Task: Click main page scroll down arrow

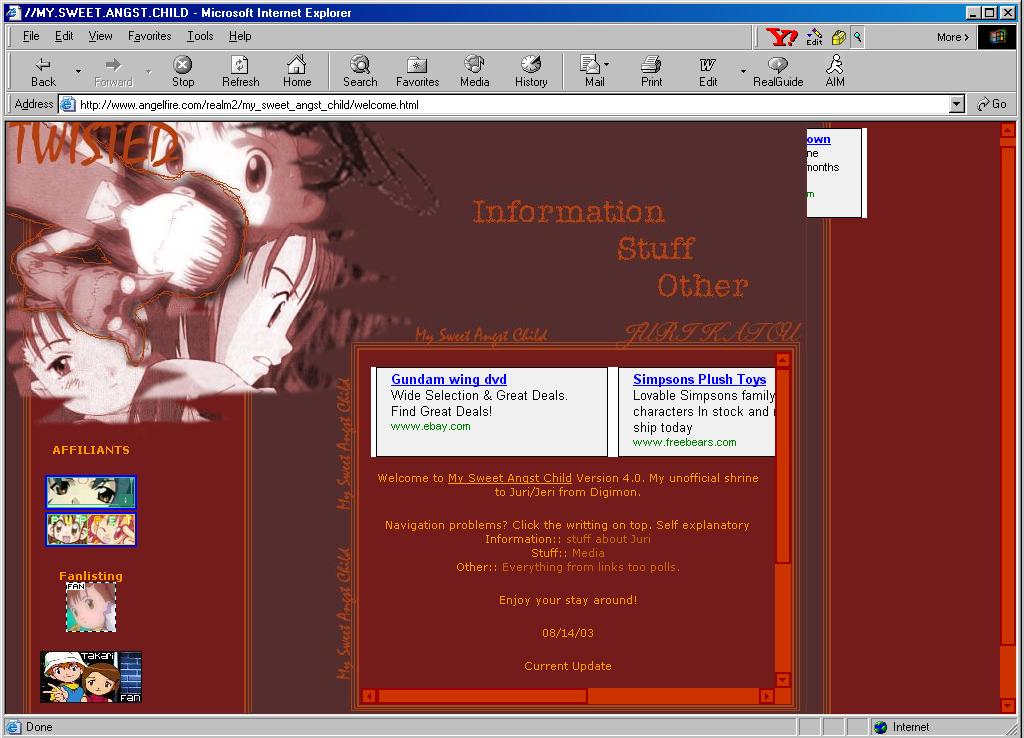Action: pyautogui.click(x=1007, y=705)
